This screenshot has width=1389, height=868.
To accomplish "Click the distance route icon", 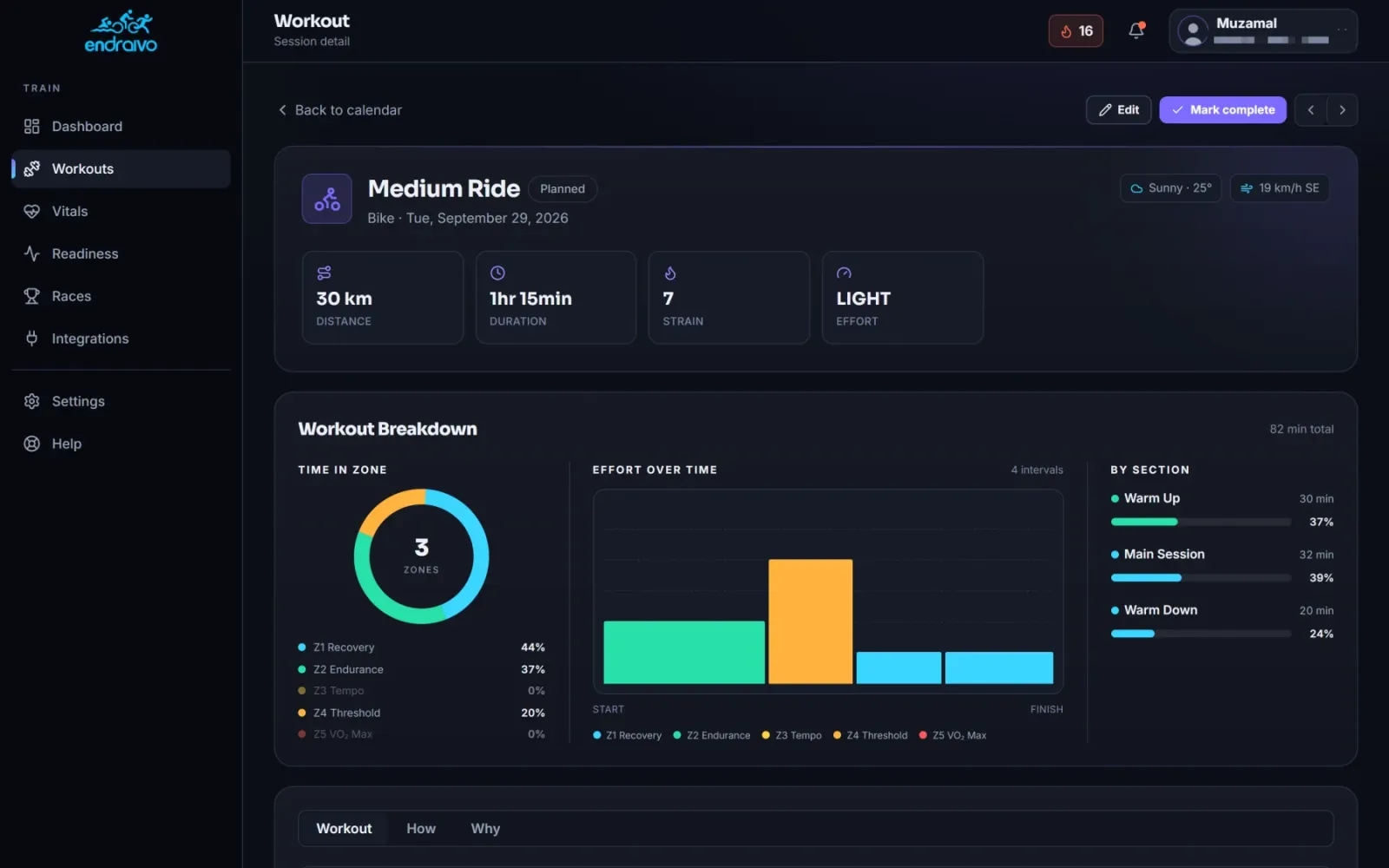I will (x=325, y=273).
